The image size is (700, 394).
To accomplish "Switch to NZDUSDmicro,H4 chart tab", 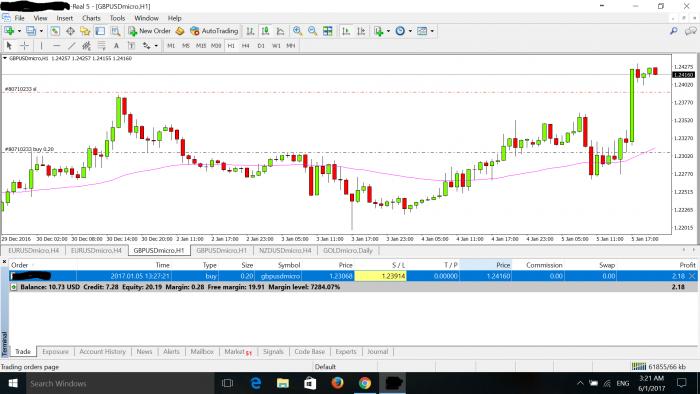I will tap(285, 250).
